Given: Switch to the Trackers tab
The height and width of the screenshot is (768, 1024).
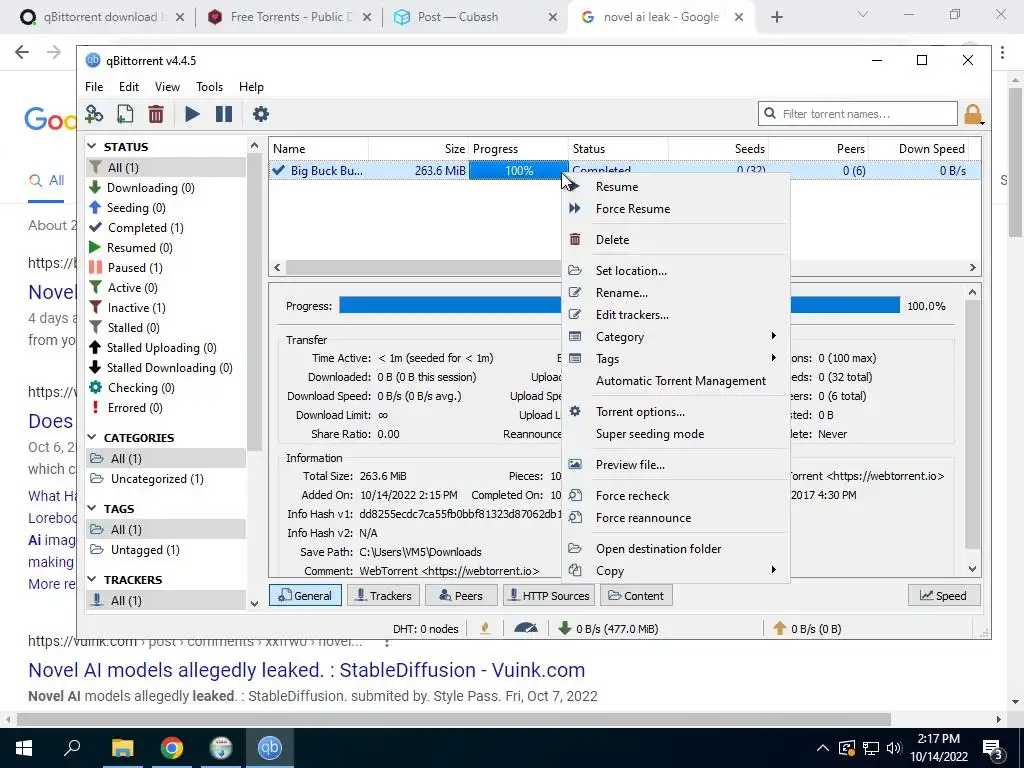Looking at the screenshot, I should (x=383, y=596).
